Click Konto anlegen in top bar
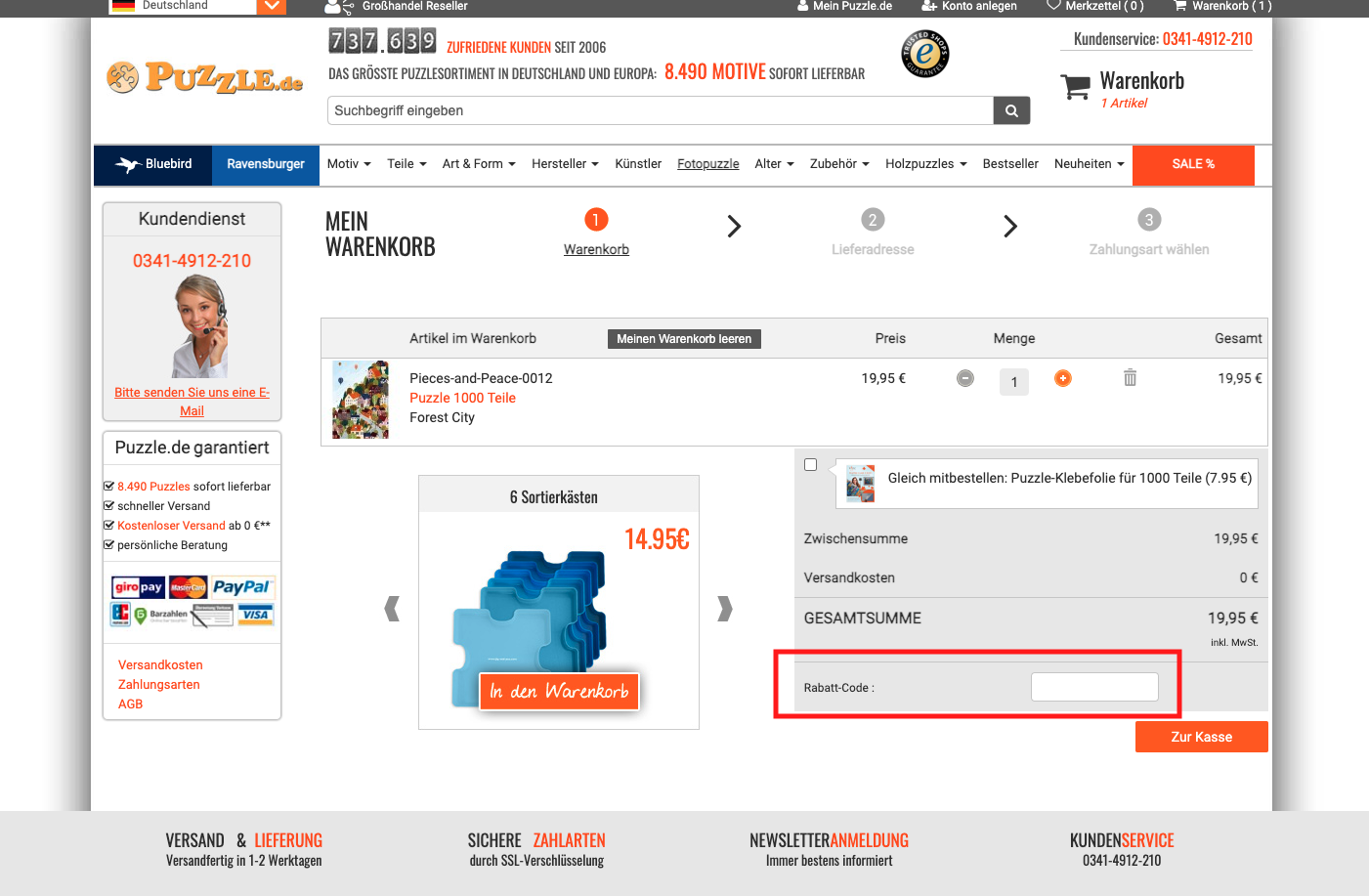The image size is (1369, 896). 969,6
